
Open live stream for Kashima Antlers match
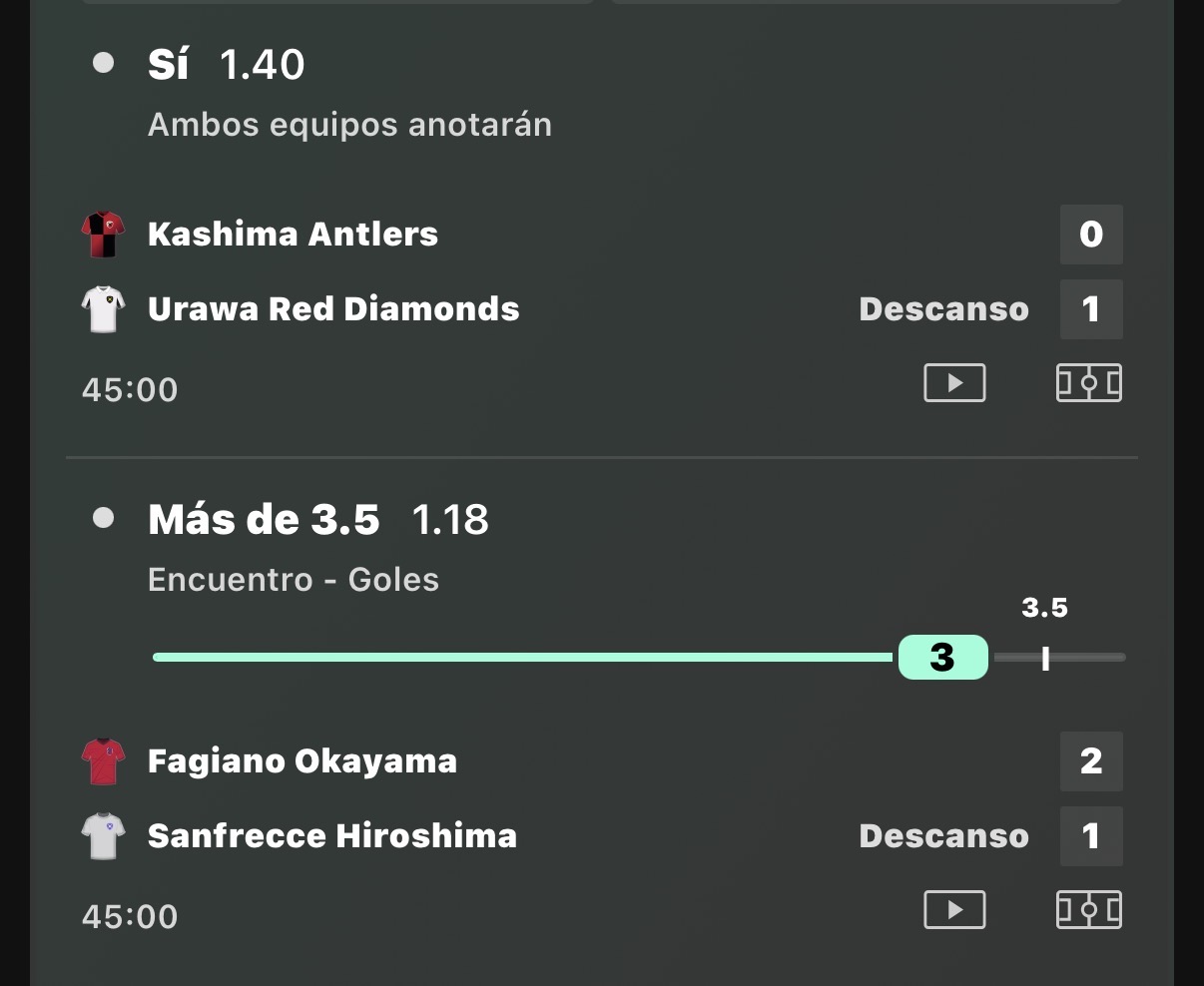coord(954,383)
